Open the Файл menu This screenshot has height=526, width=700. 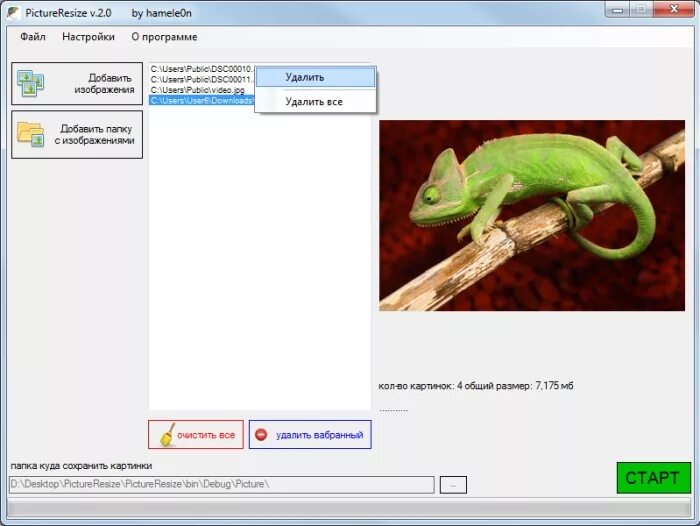click(33, 37)
